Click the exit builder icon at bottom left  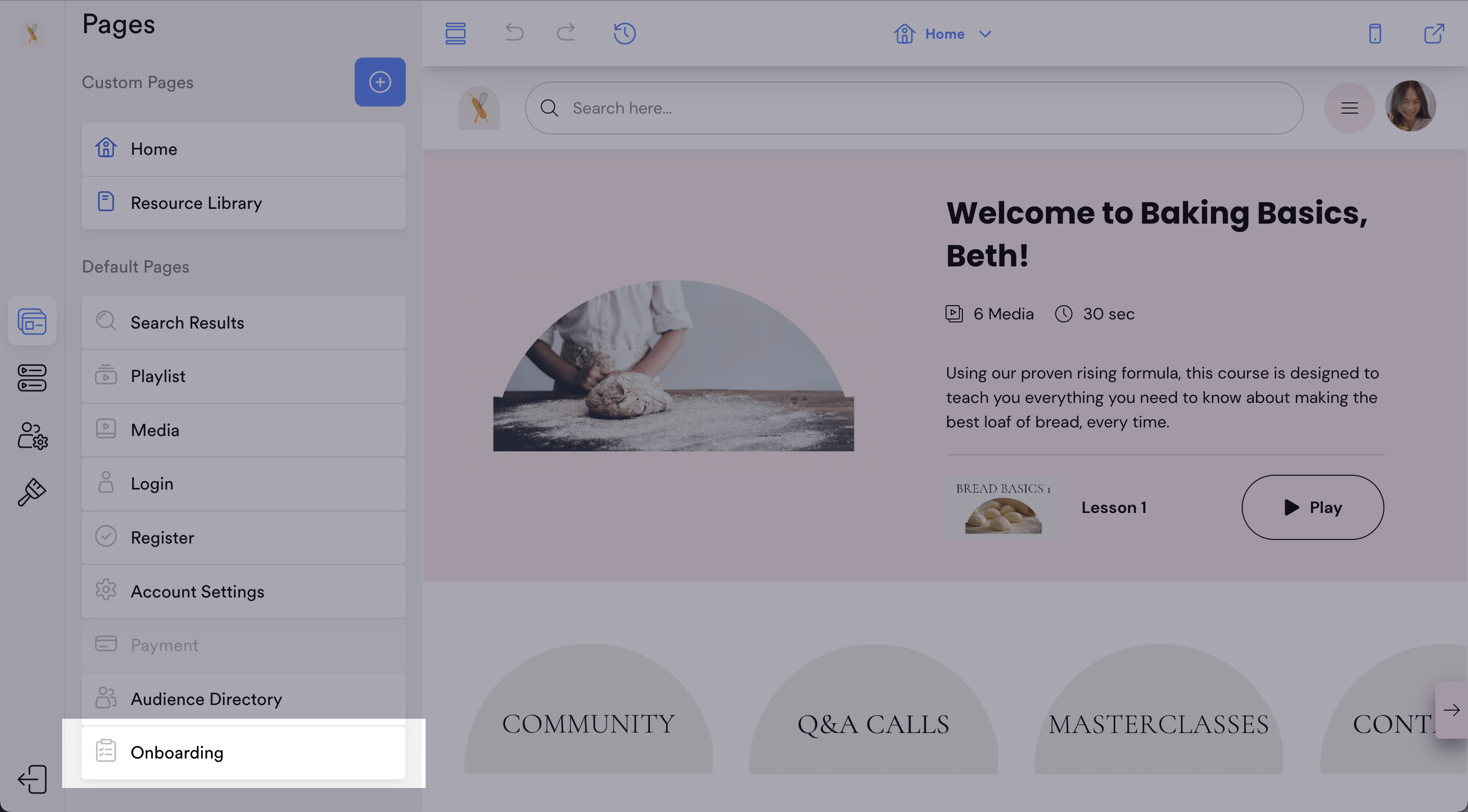click(x=32, y=779)
